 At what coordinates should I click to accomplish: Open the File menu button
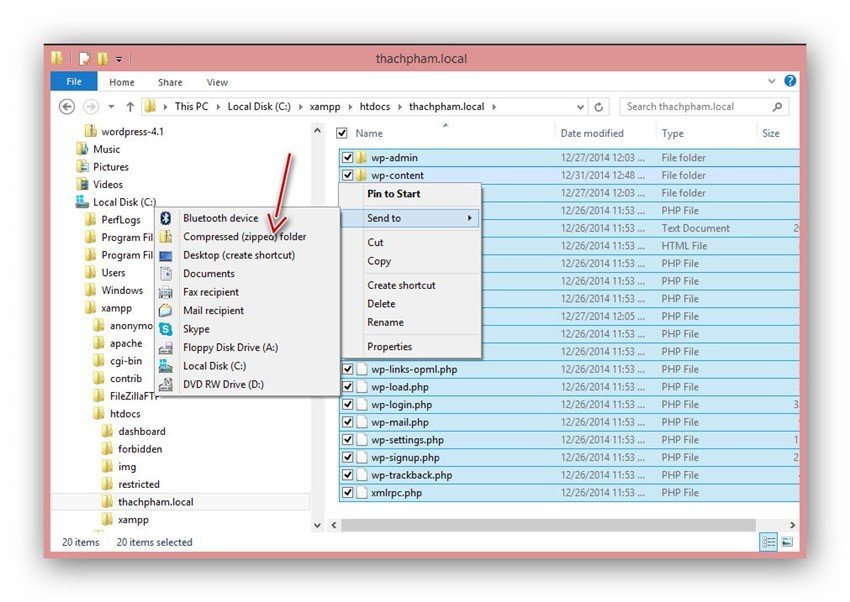(x=74, y=82)
